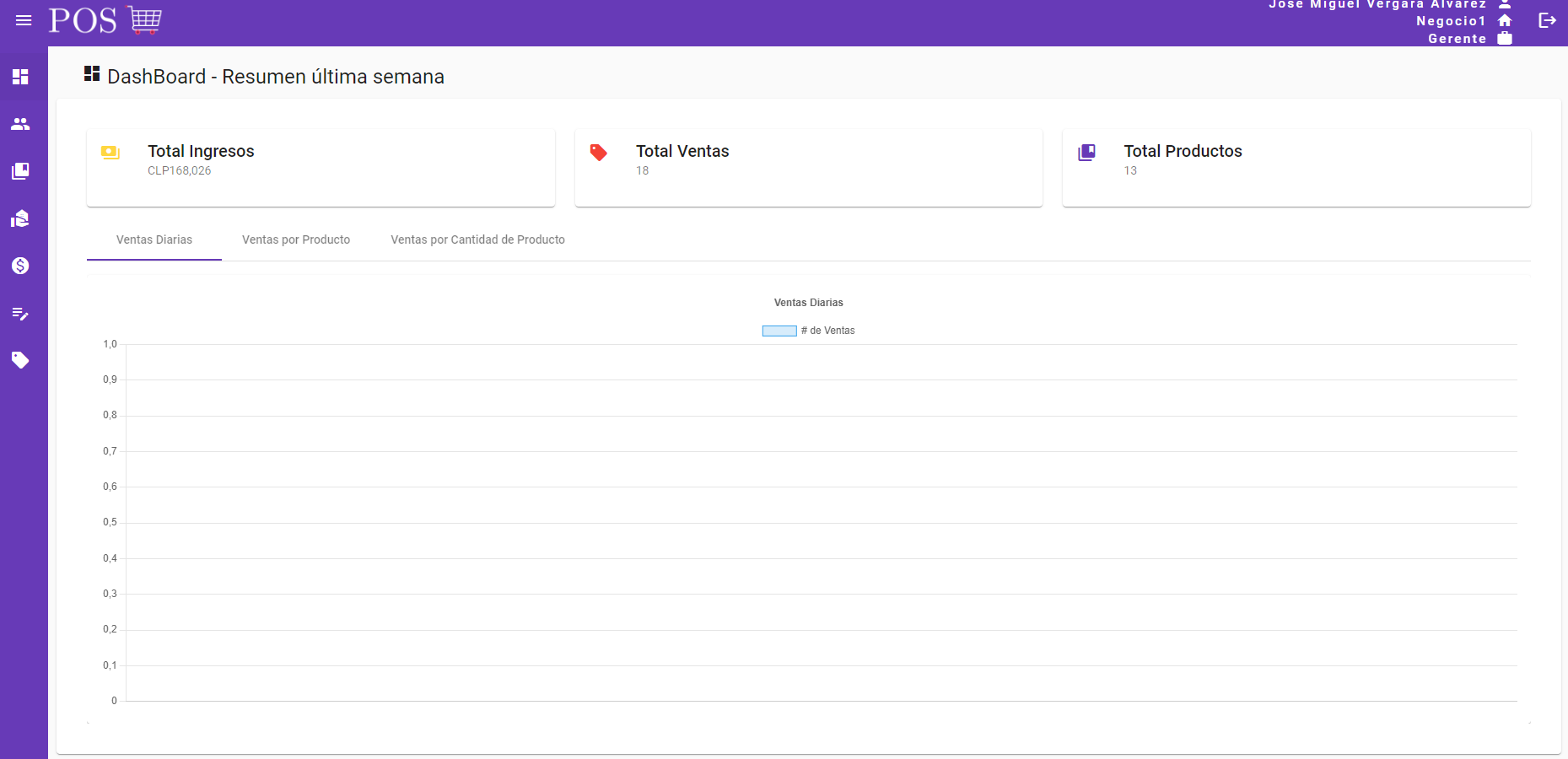
Task: Switch to Ventas por Cantidad de Producto tab
Action: (x=478, y=240)
